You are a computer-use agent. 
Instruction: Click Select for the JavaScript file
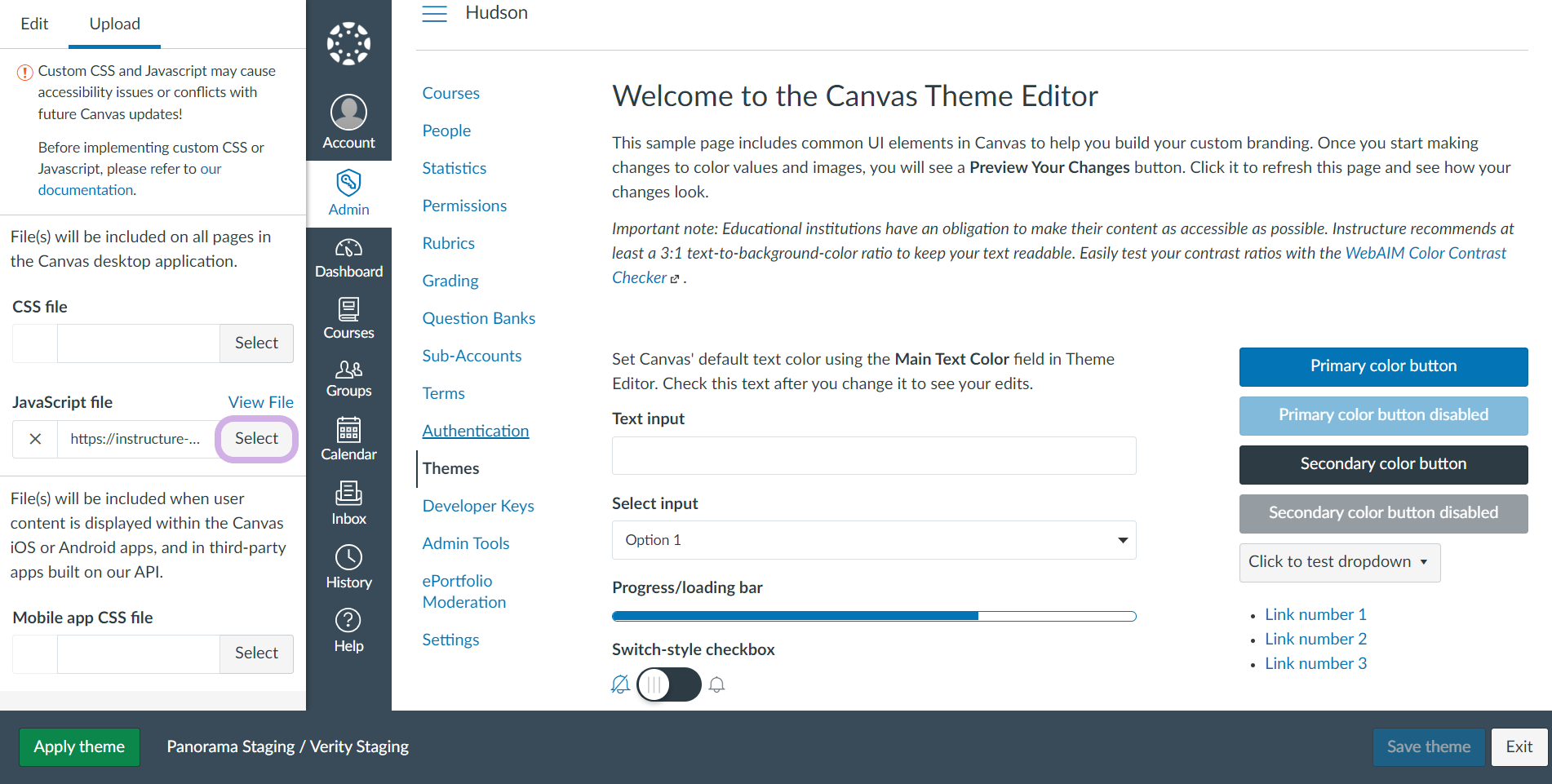click(x=256, y=439)
